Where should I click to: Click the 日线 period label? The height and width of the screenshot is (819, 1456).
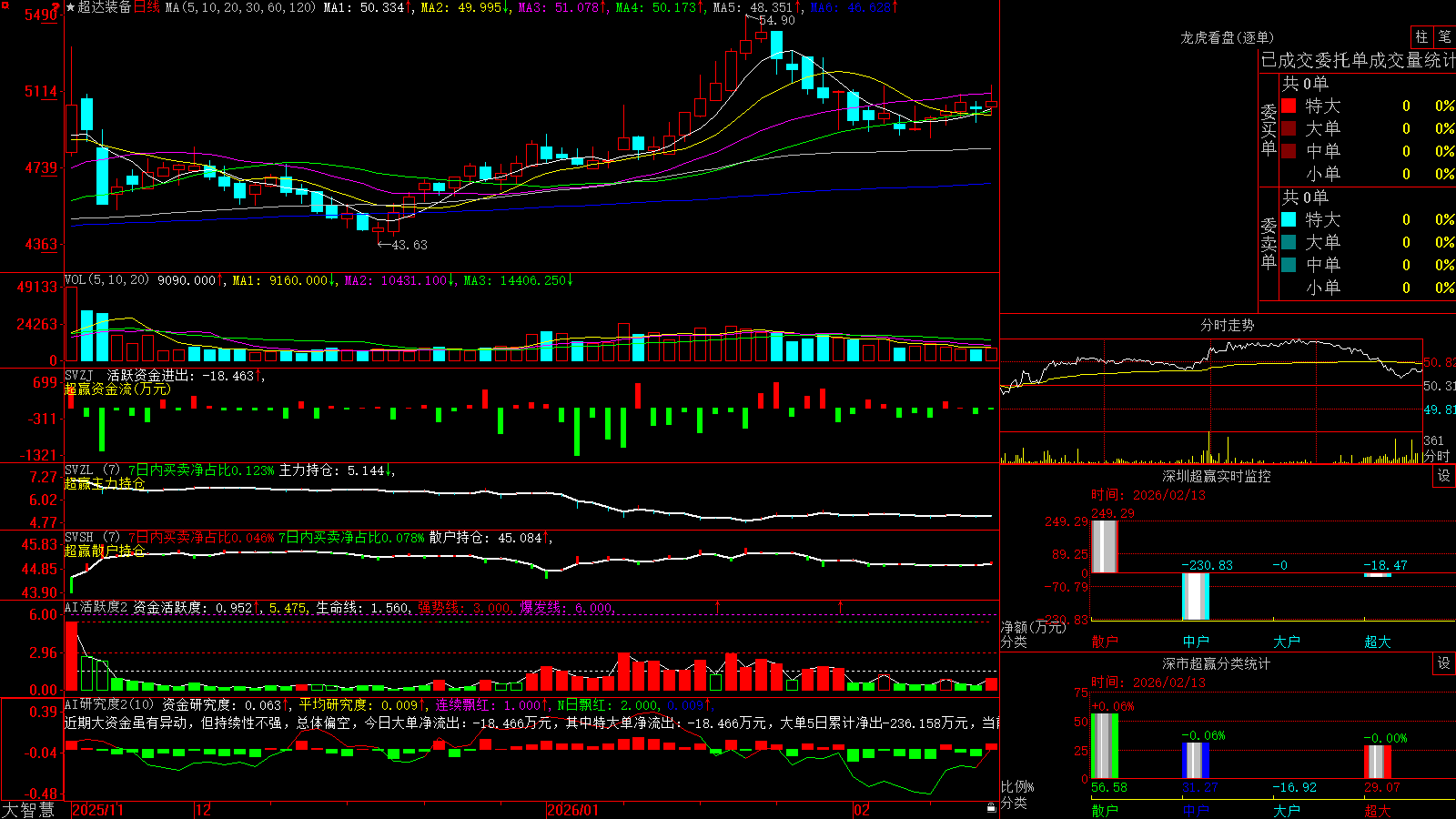click(x=147, y=7)
